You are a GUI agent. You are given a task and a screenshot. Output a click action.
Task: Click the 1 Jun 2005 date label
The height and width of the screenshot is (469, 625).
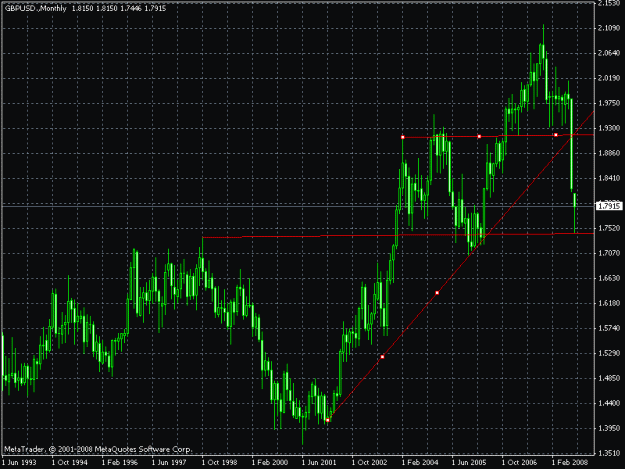coord(469,463)
